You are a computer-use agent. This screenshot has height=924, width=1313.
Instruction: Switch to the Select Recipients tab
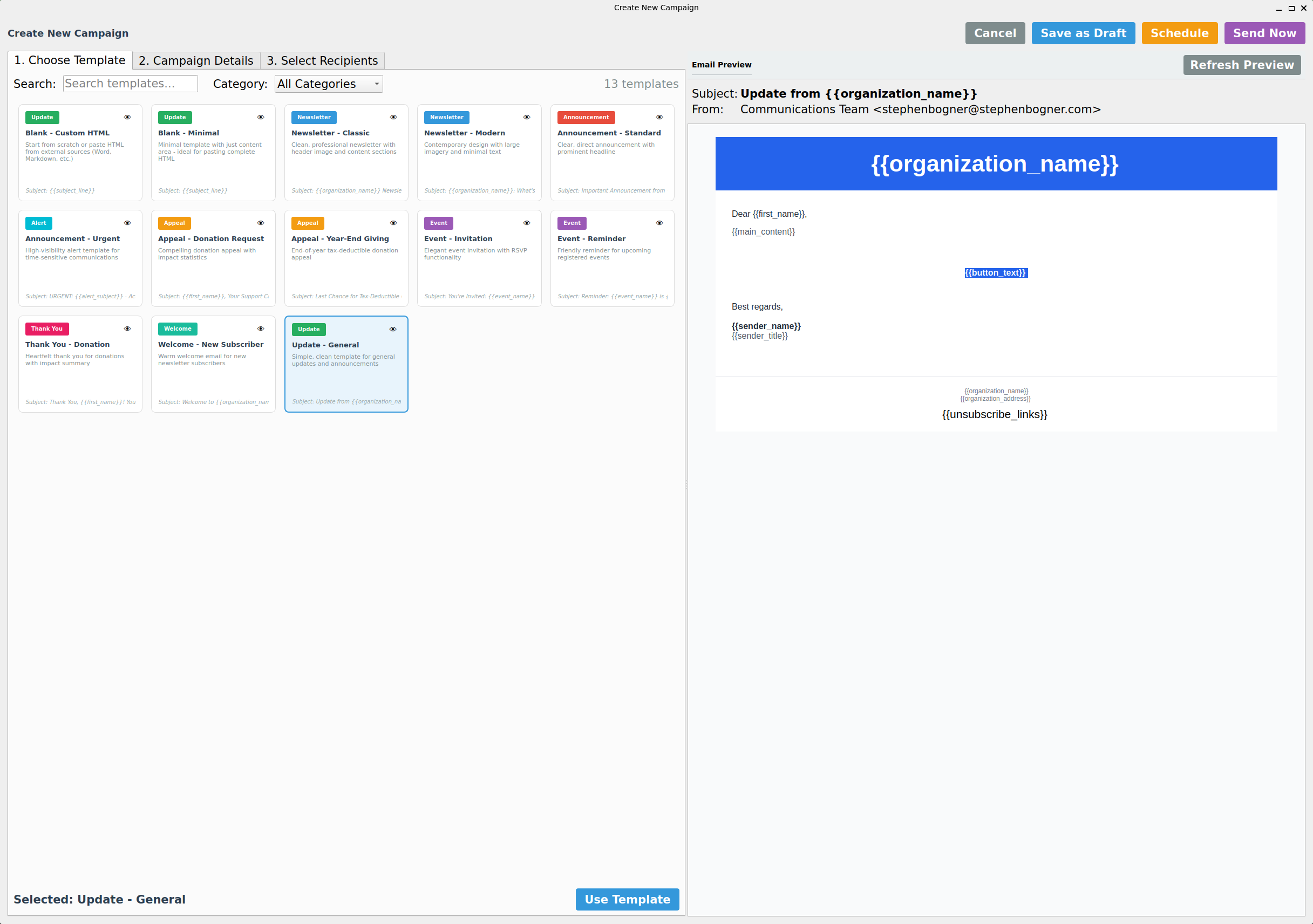[322, 60]
